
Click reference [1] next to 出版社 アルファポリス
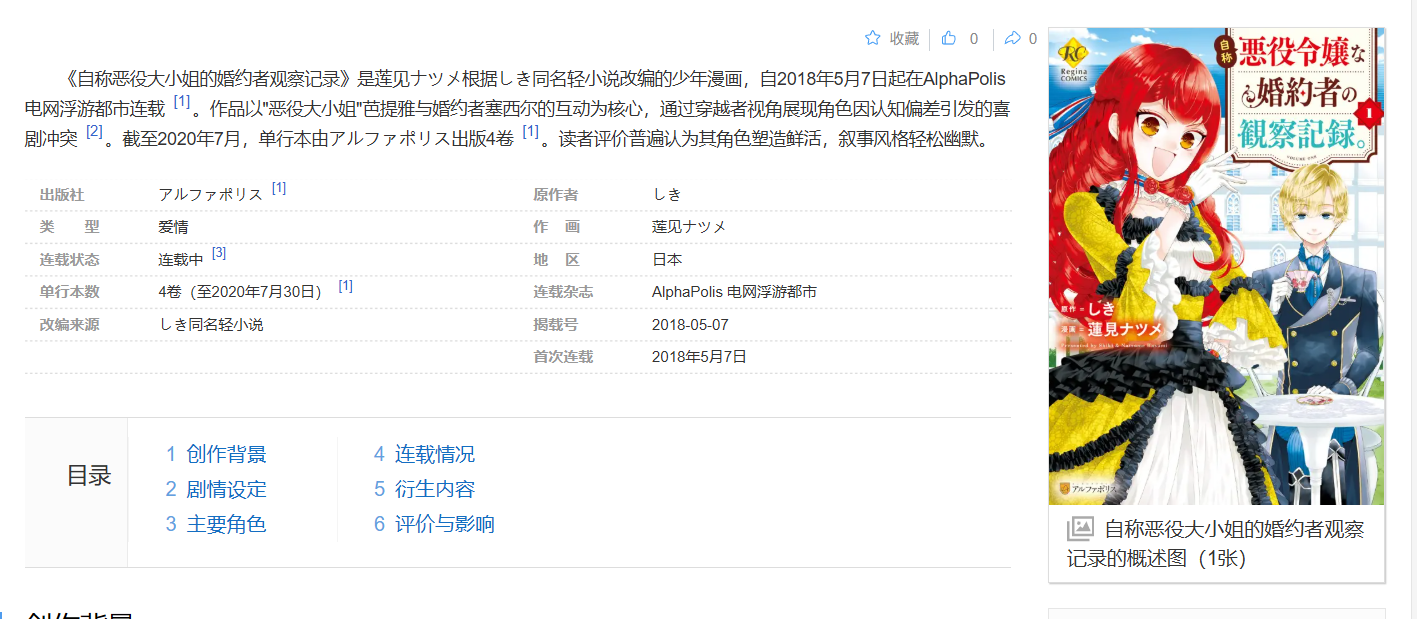point(279,188)
